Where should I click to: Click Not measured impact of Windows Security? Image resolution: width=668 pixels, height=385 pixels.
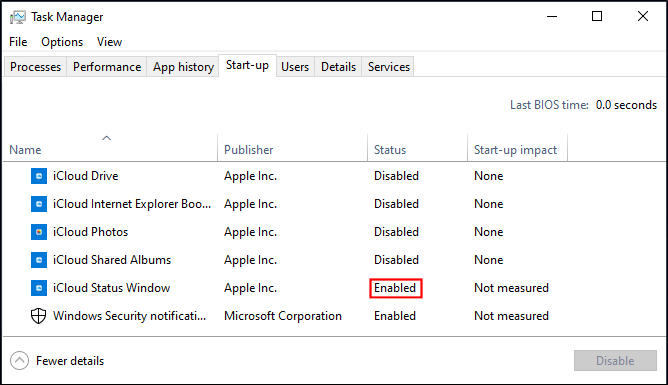(511, 316)
